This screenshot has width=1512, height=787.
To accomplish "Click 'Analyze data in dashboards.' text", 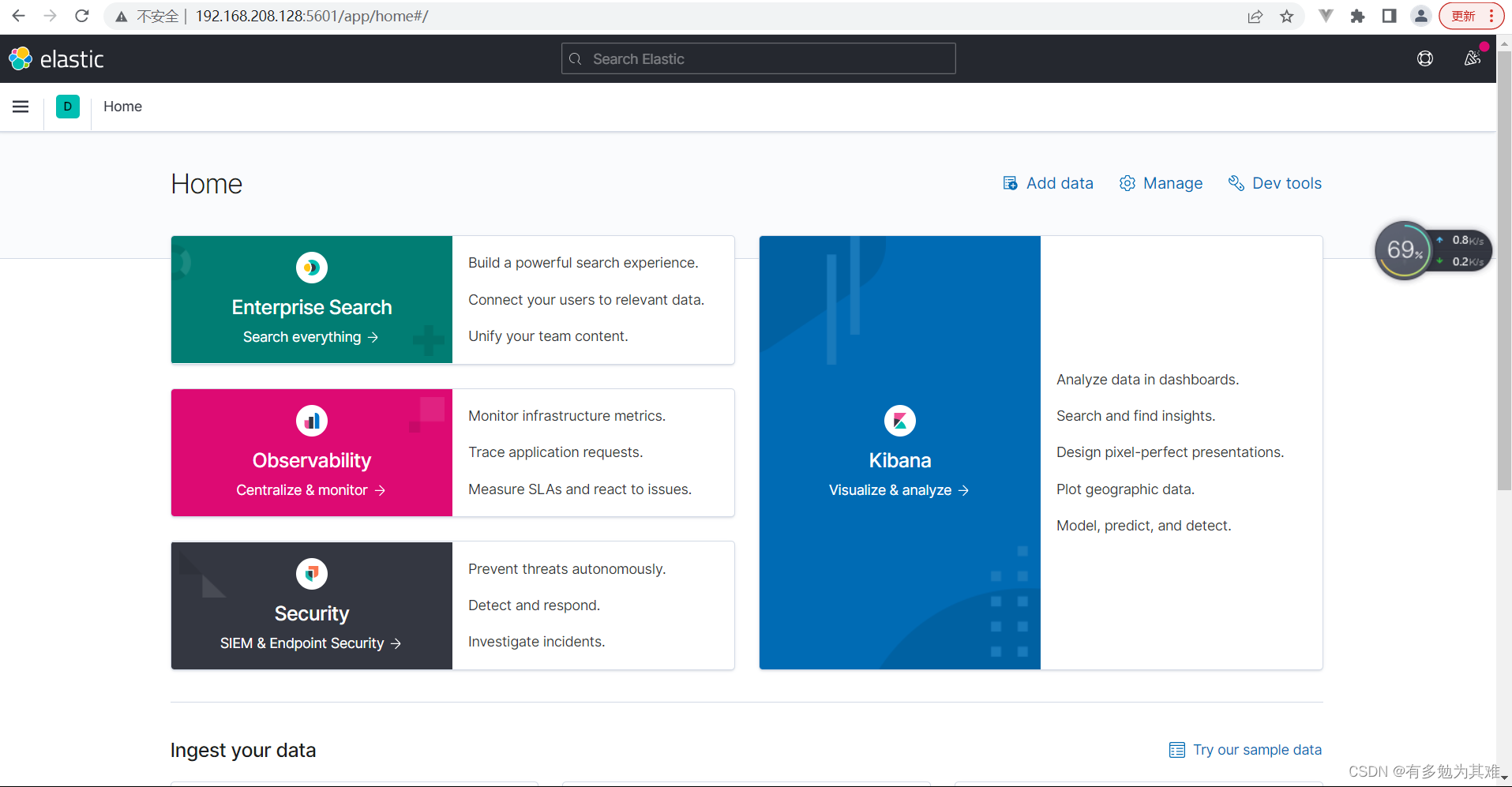I will (1147, 380).
